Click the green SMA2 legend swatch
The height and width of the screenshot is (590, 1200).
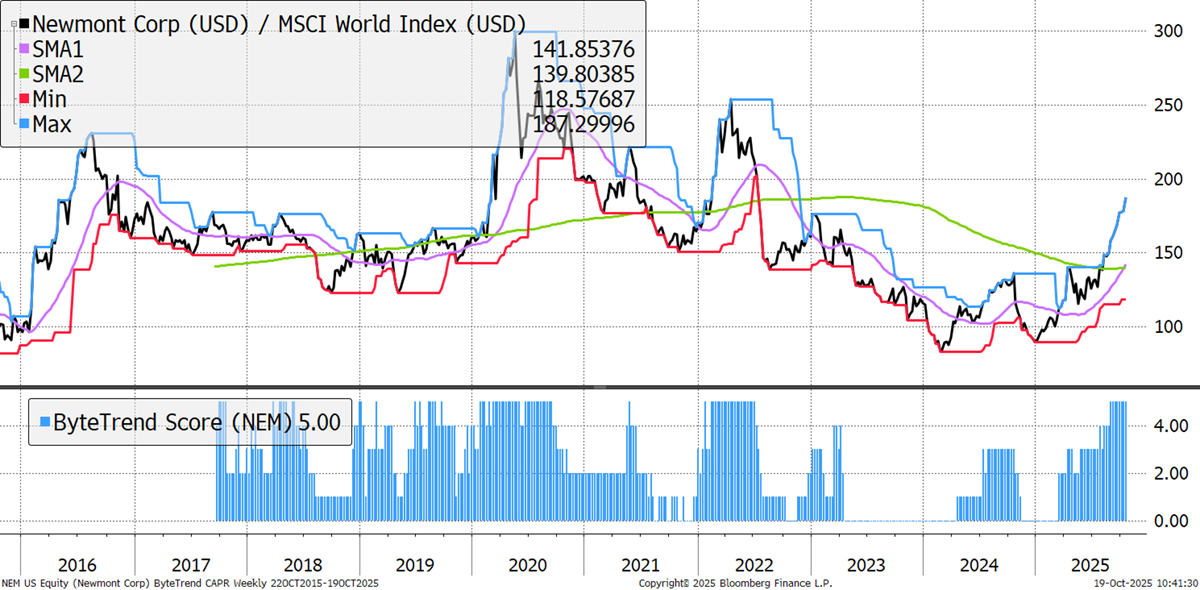[x=26, y=73]
